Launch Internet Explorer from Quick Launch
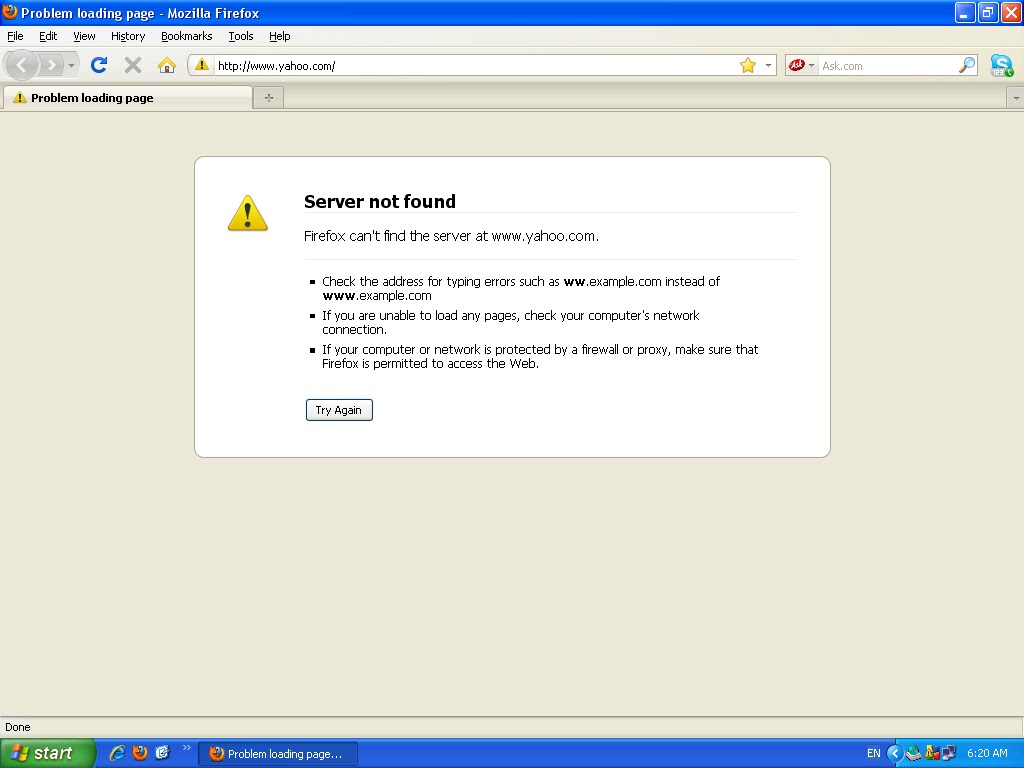This screenshot has height=768, width=1024. pos(117,753)
